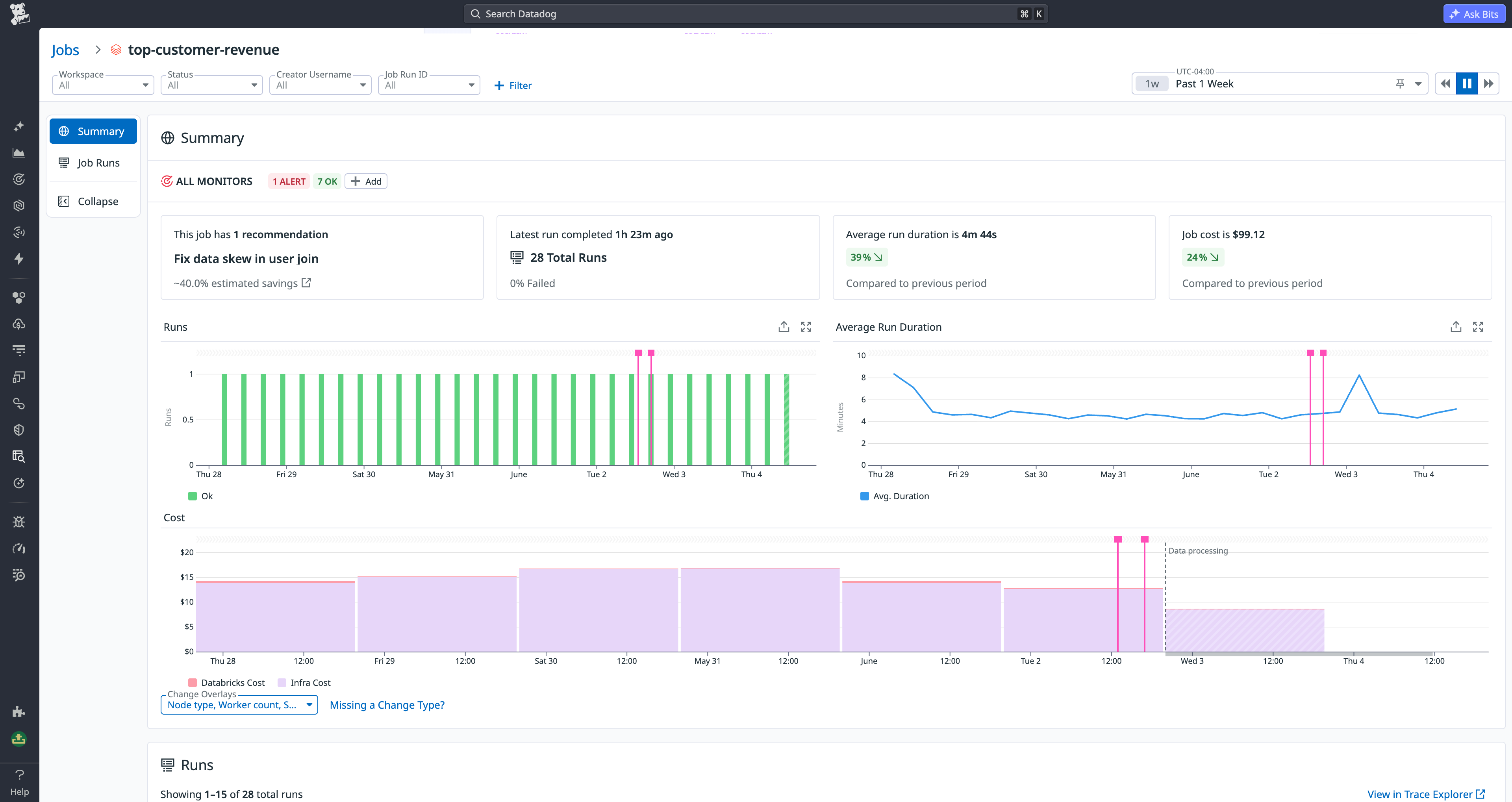Open the gauge Metrics sidebar icon
The image size is (1512, 802).
tap(19, 548)
